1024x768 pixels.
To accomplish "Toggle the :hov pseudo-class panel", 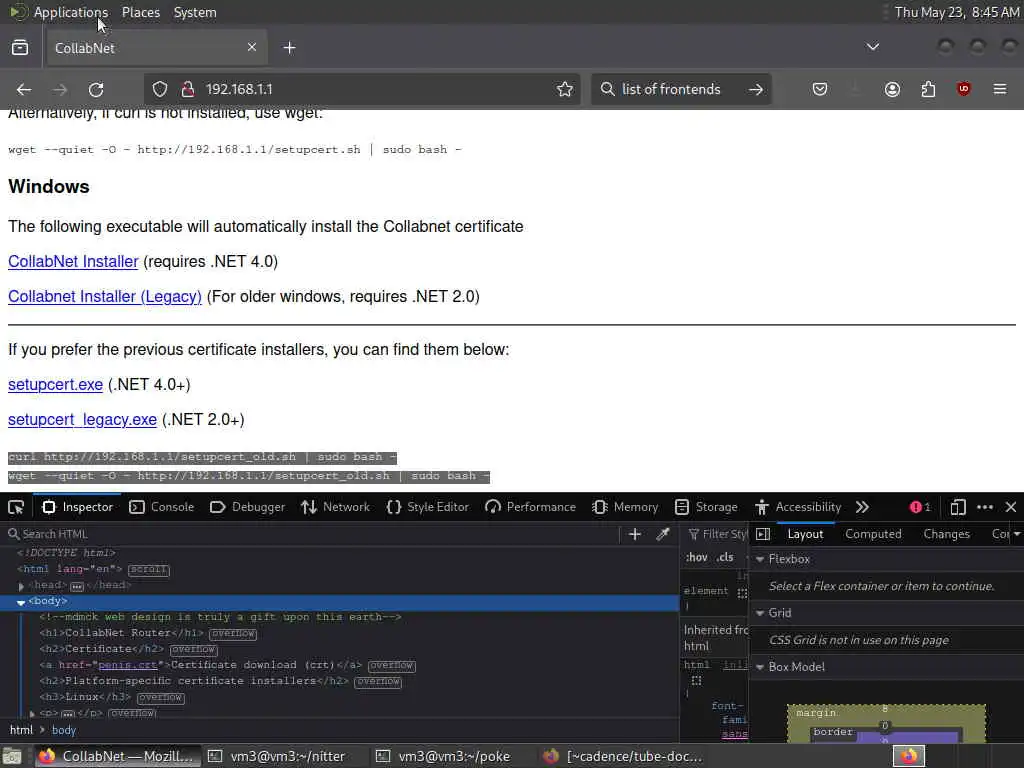I will click(697, 558).
